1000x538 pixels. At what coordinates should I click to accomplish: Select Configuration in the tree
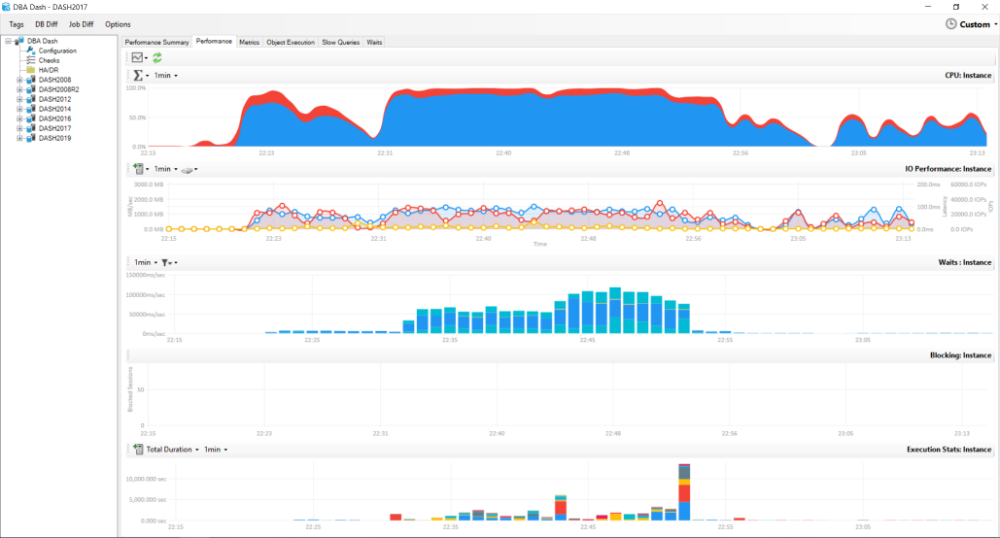(x=57, y=51)
